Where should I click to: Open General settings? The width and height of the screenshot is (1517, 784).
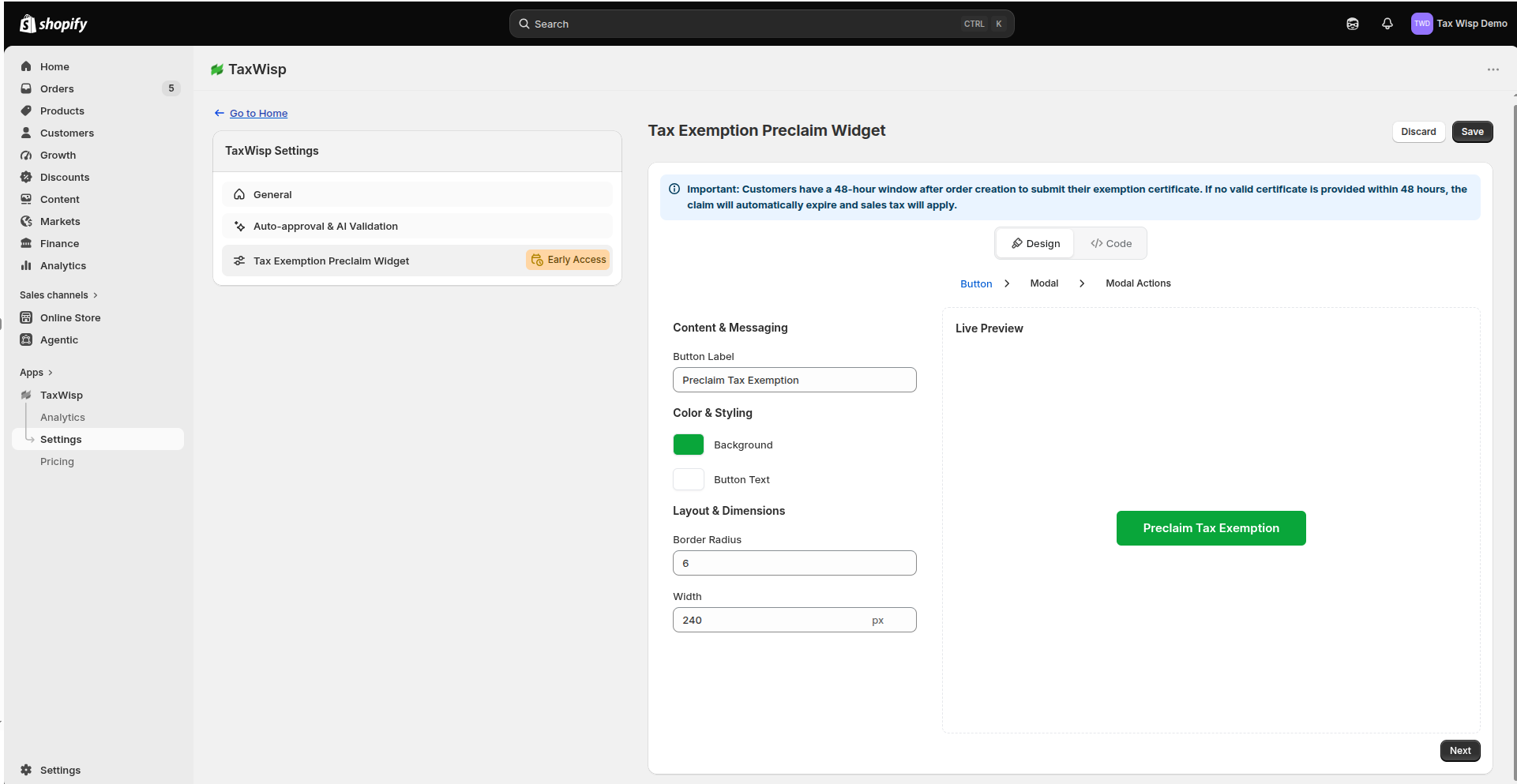click(x=417, y=194)
